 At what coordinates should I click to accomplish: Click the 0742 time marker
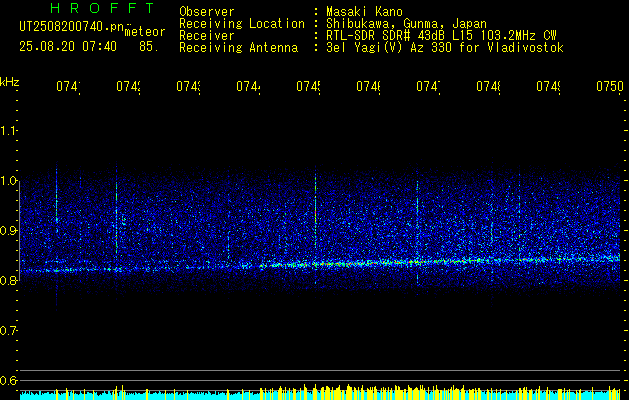coord(128,86)
